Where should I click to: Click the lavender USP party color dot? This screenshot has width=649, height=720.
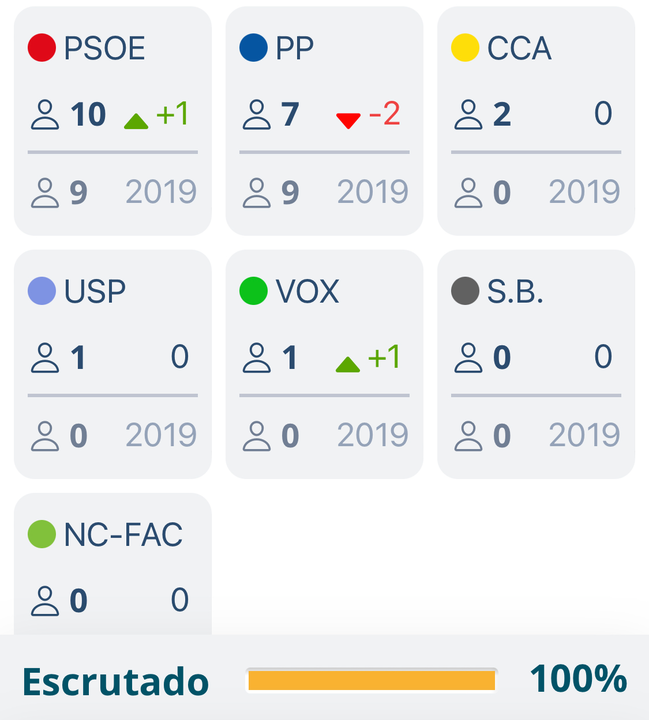(x=42, y=291)
